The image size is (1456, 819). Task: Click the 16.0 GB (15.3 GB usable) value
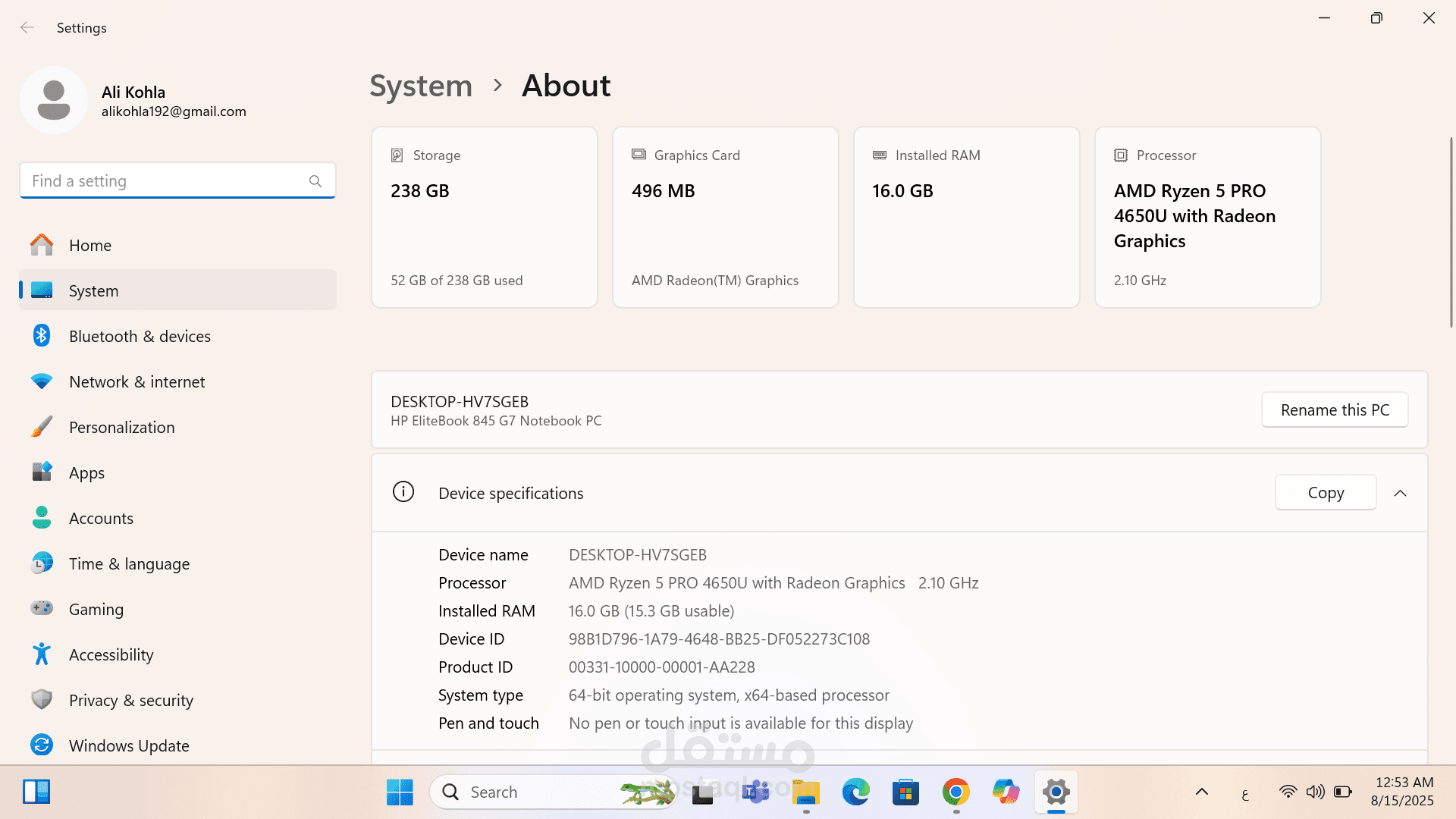click(x=651, y=611)
